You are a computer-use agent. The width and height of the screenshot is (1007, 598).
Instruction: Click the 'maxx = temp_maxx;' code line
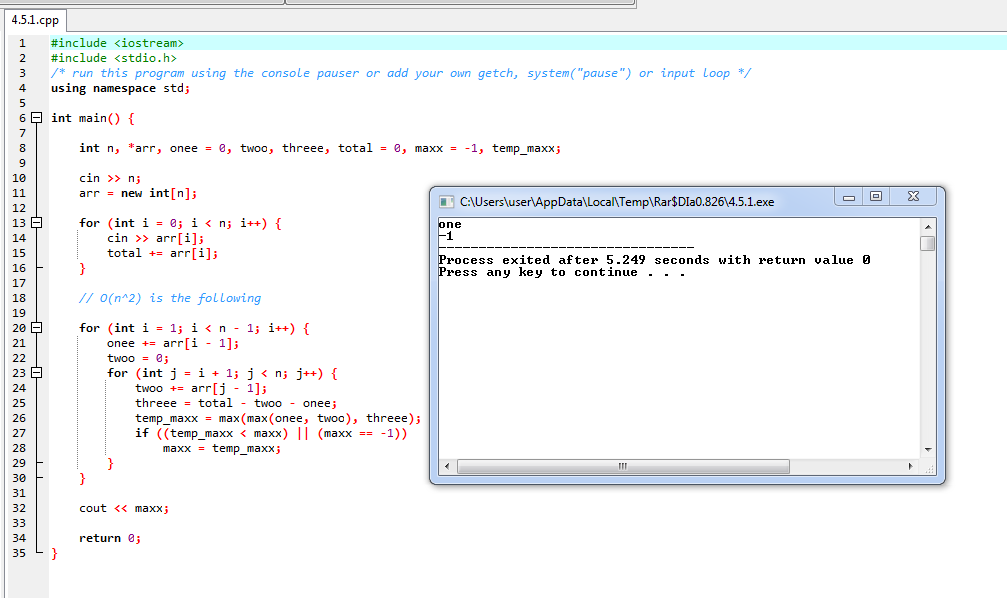(x=222, y=448)
